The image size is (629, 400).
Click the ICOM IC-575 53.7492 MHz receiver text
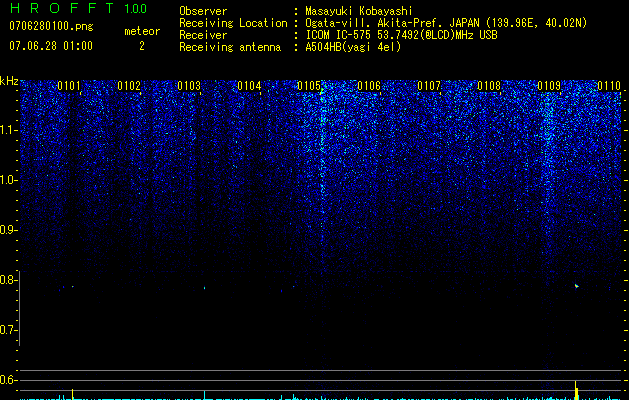401,35
